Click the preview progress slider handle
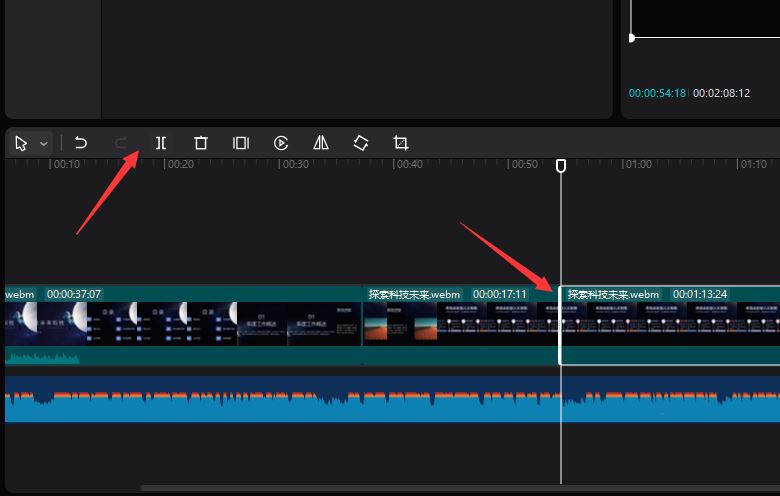Viewport: 780px width, 496px height. coord(631,38)
